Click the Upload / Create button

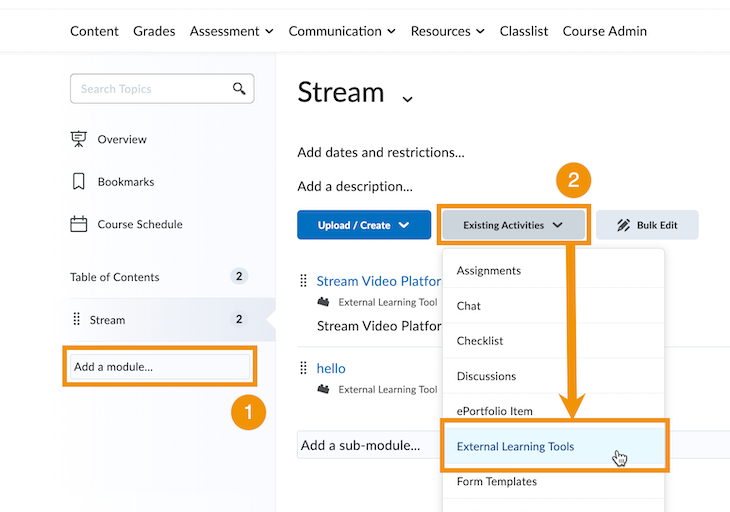(363, 225)
